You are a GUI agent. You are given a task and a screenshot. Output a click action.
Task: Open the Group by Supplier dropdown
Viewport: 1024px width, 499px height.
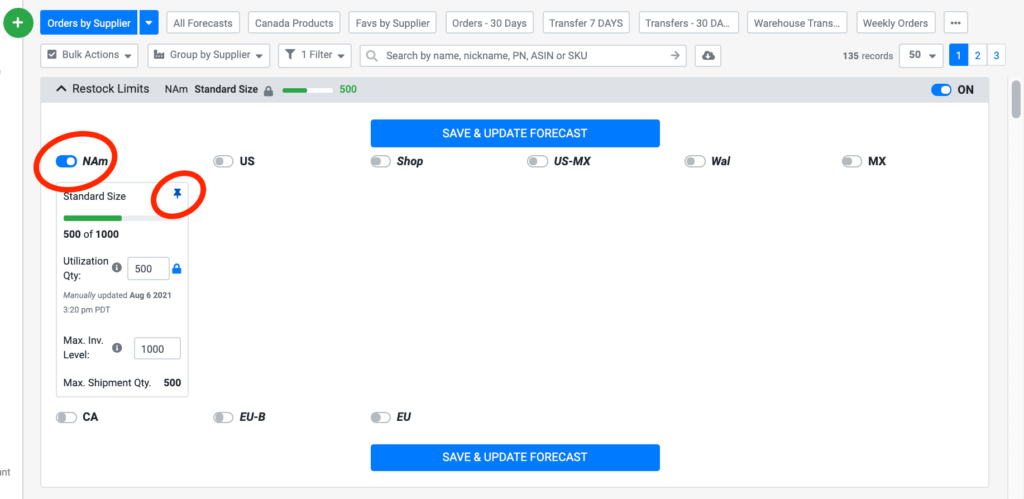(x=209, y=56)
